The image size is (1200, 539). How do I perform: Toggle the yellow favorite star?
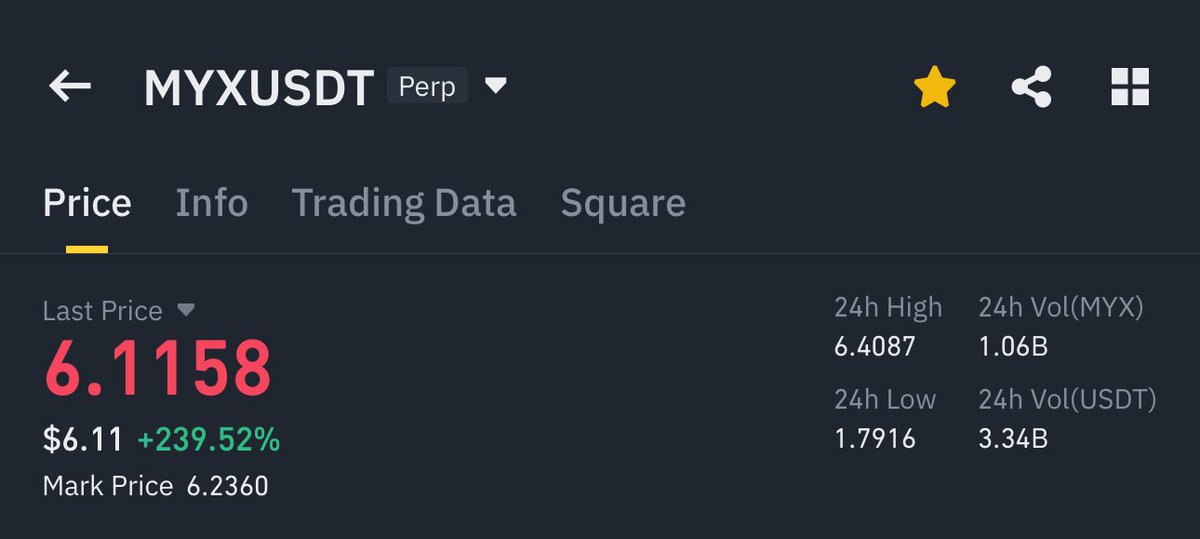[x=935, y=87]
